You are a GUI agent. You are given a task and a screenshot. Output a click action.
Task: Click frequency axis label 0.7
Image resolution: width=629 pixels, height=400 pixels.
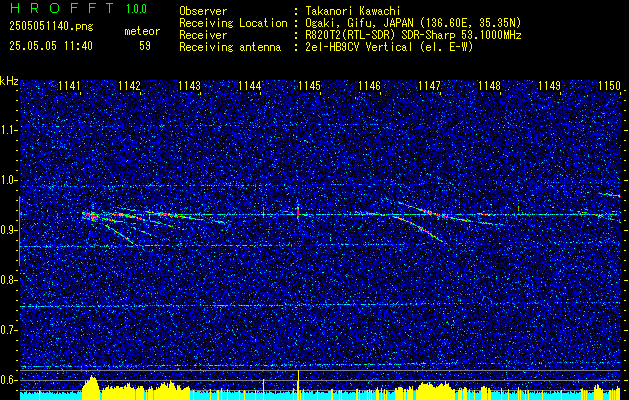tap(8, 330)
